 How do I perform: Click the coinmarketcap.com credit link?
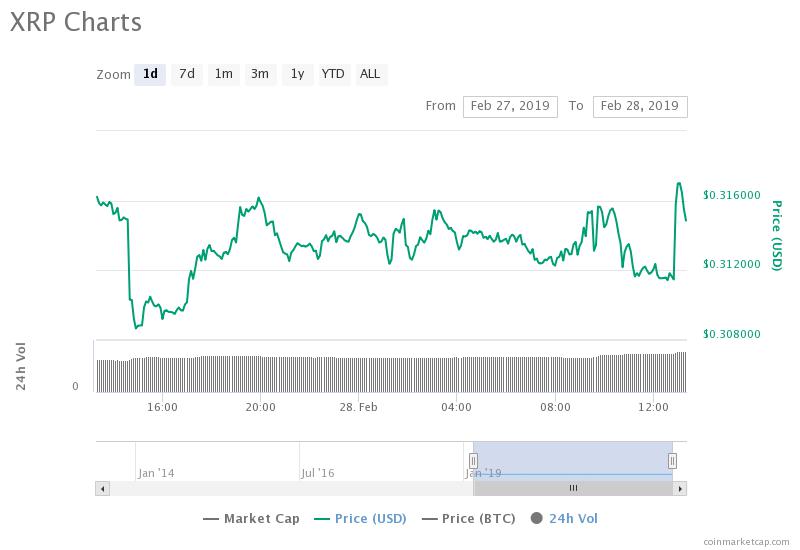click(x=746, y=542)
